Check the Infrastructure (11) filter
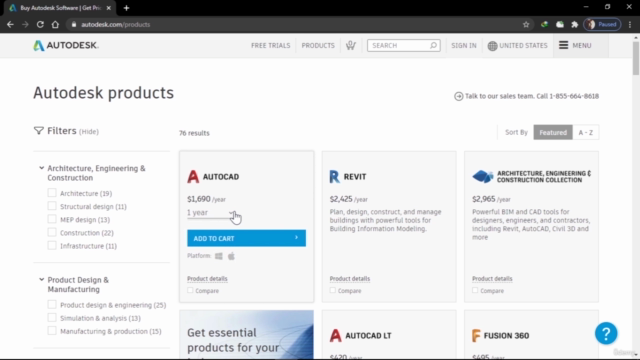640x360 pixels. click(52, 245)
